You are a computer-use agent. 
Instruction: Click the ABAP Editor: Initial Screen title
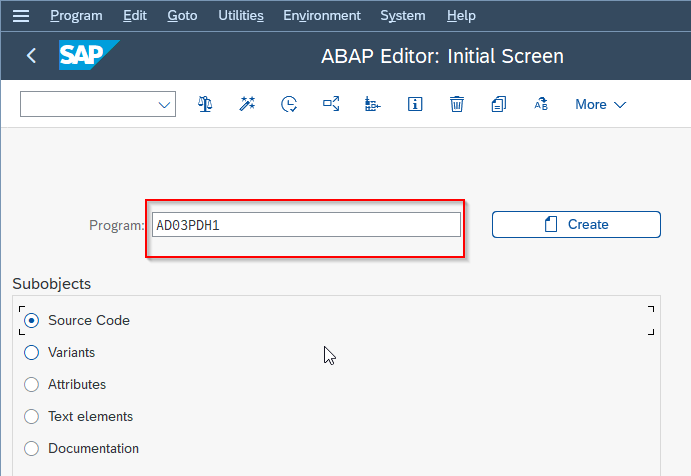[x=442, y=56]
